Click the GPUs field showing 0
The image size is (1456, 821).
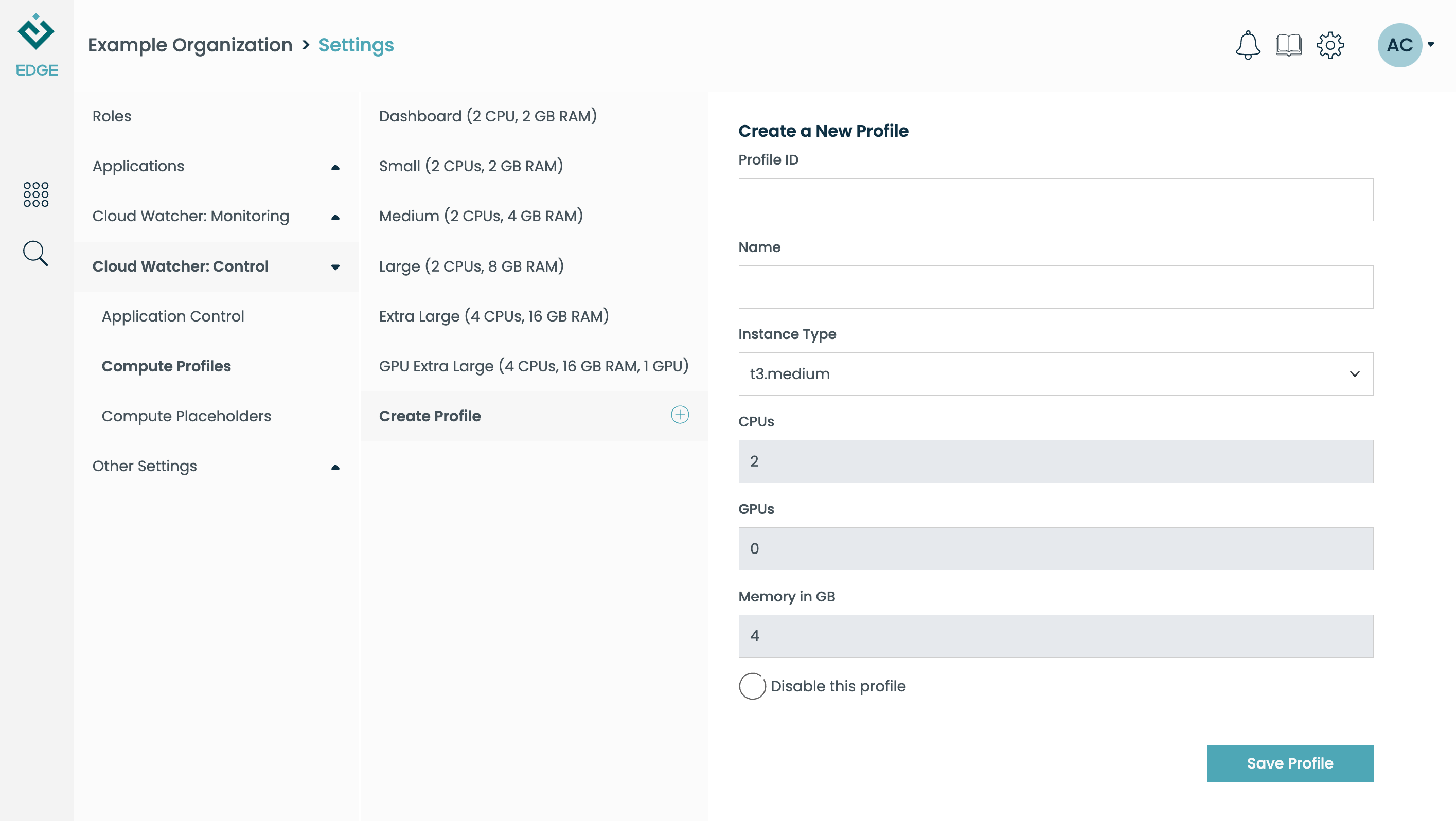(1055, 548)
